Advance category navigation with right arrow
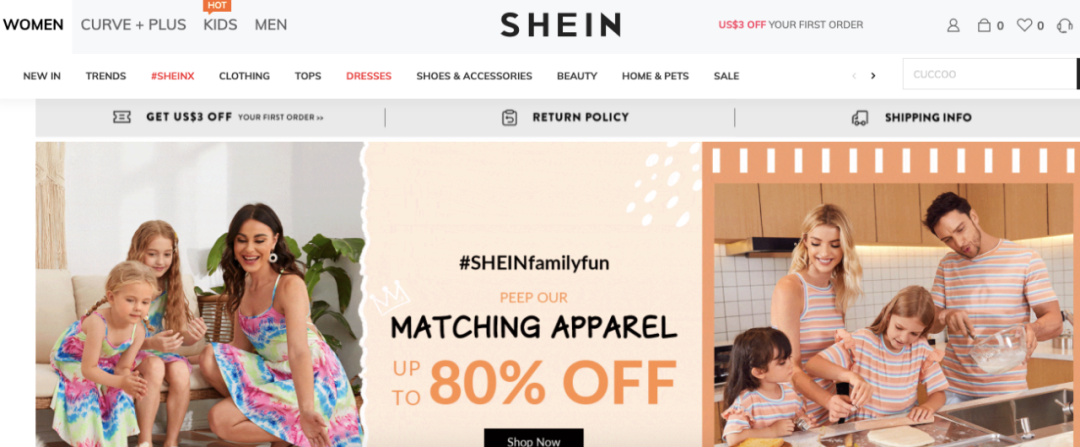This screenshot has height=447, width=1080. 873,76
